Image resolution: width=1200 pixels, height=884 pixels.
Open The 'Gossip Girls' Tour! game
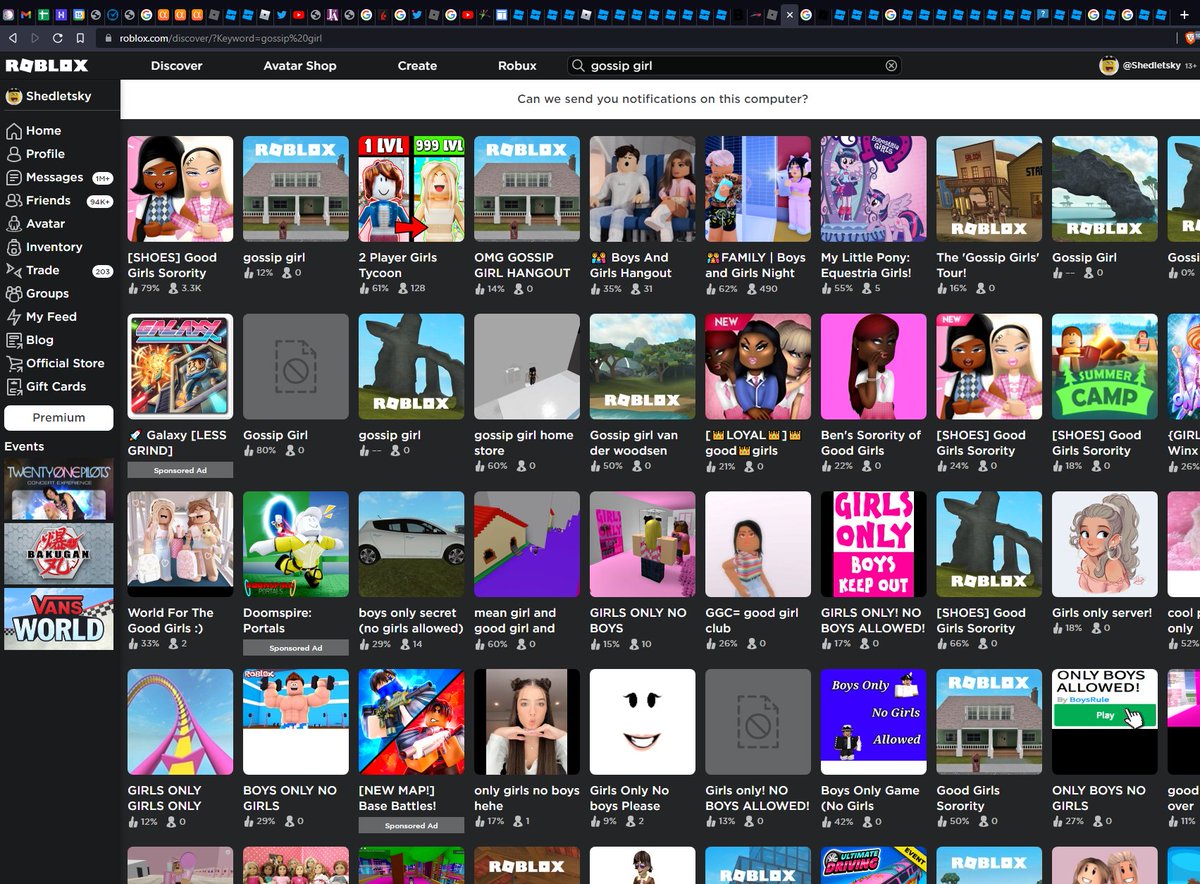point(989,189)
